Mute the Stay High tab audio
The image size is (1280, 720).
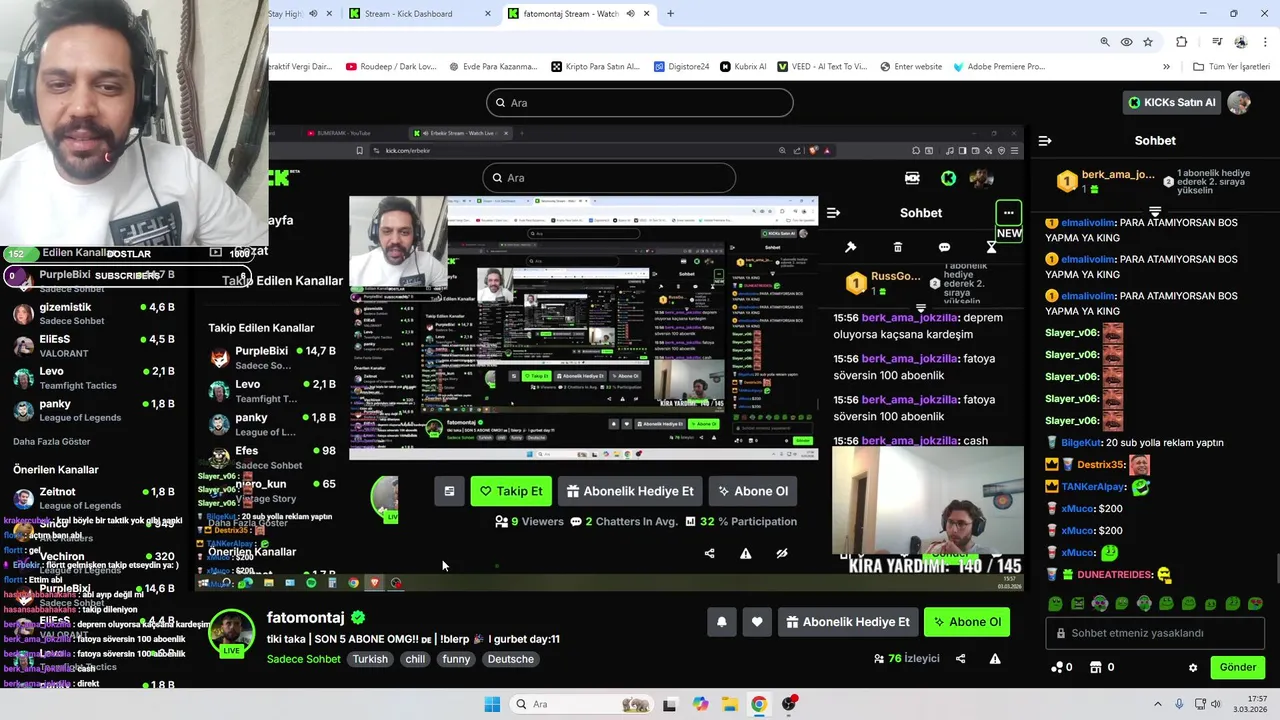click(x=314, y=14)
